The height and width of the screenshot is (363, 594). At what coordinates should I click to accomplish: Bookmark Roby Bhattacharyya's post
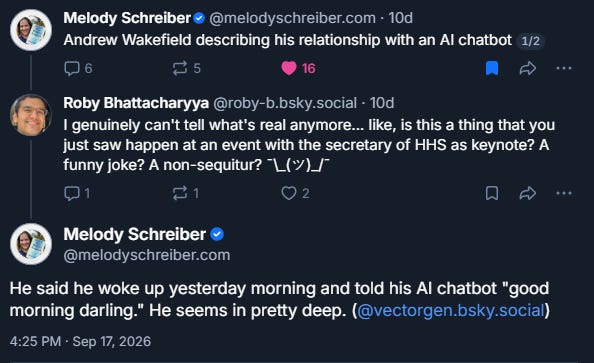point(492,193)
